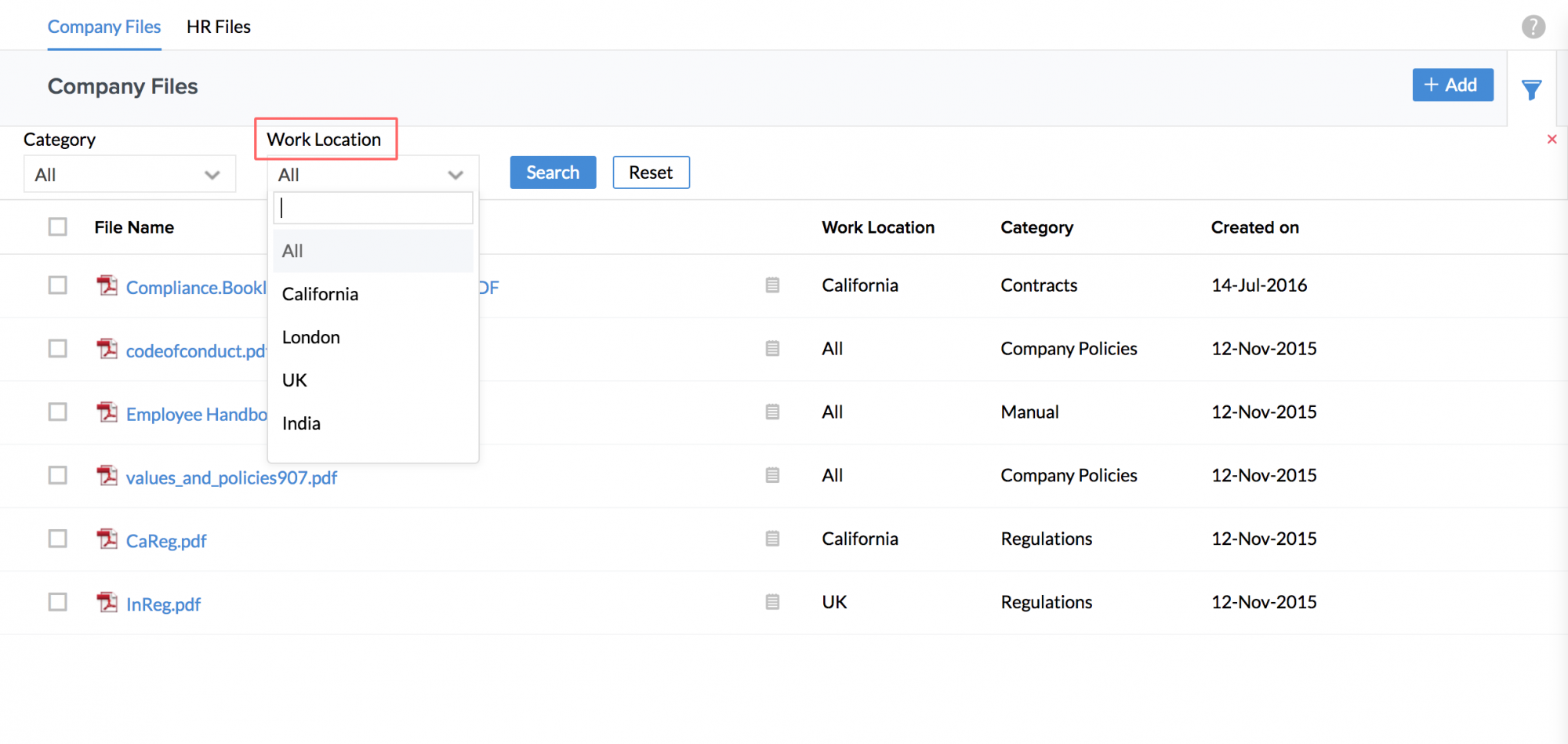Expand the Category dropdown
This screenshot has height=744, width=1568.
click(x=129, y=175)
